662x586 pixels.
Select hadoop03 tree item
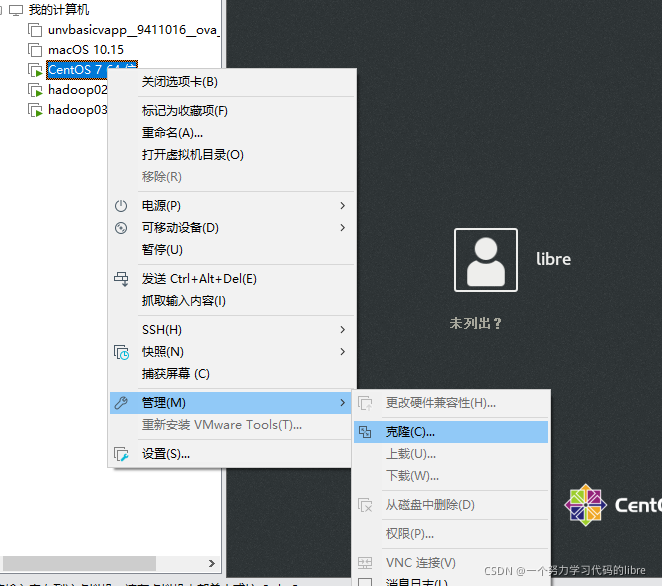78,110
